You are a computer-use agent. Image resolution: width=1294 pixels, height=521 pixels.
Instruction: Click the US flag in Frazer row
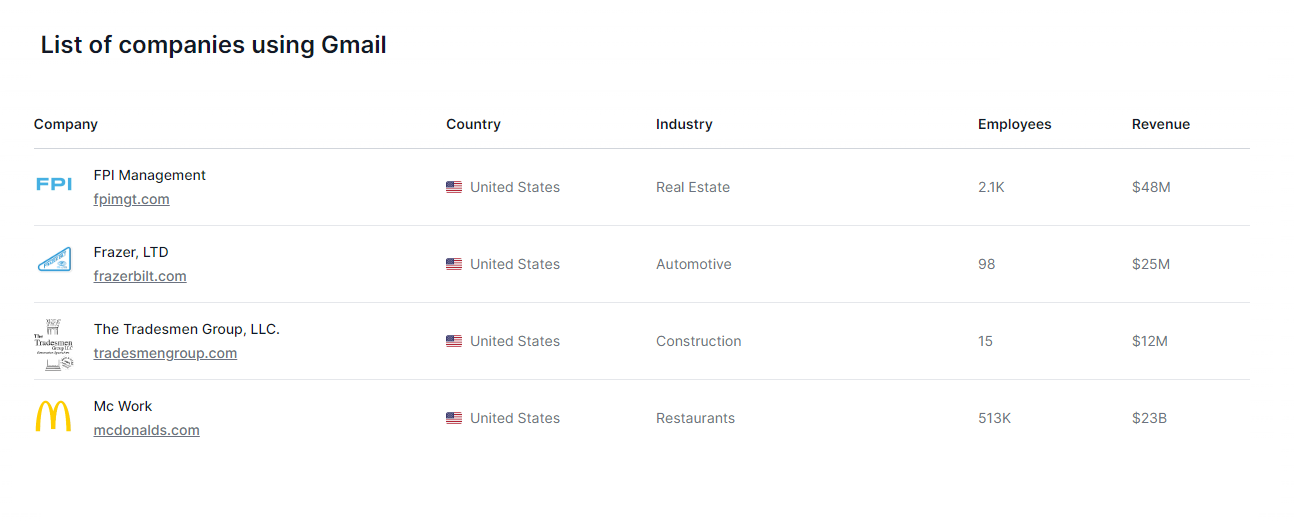pos(454,264)
